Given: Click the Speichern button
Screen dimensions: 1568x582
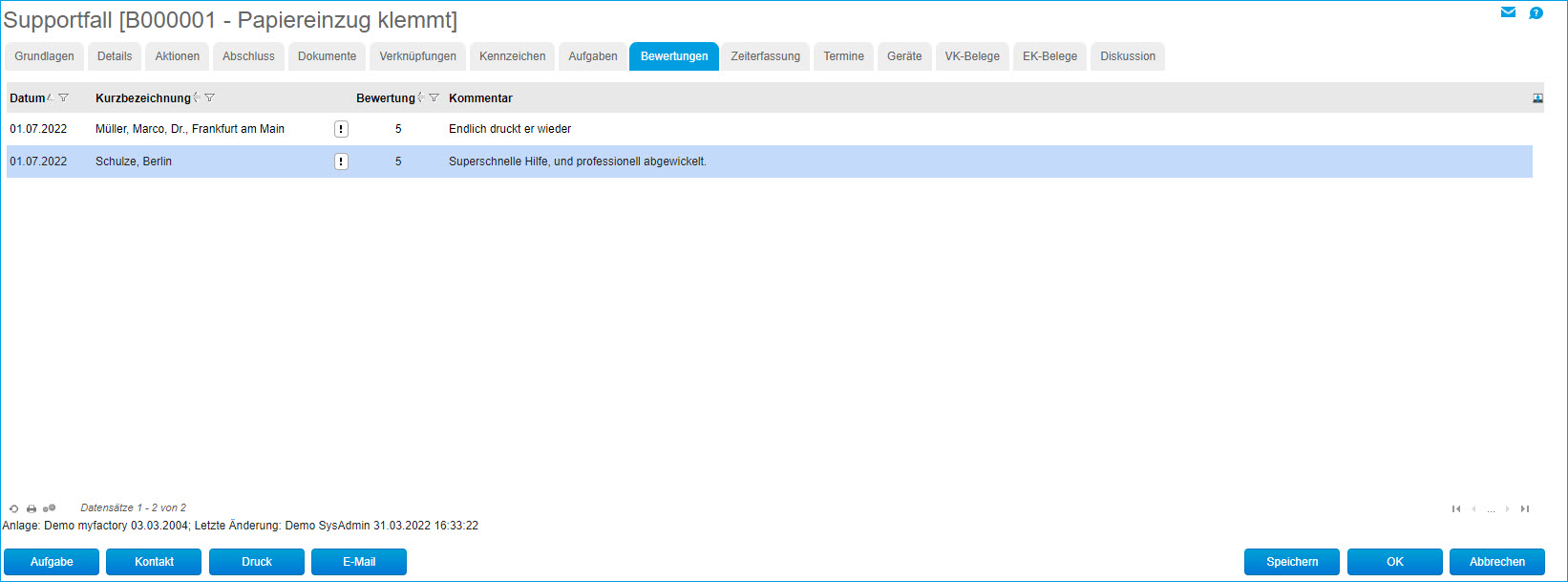Looking at the screenshot, I should [1292, 562].
